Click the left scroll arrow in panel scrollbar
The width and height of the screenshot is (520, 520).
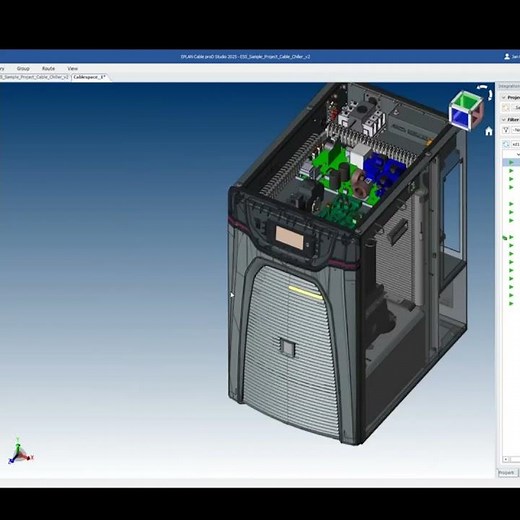pos(506,460)
